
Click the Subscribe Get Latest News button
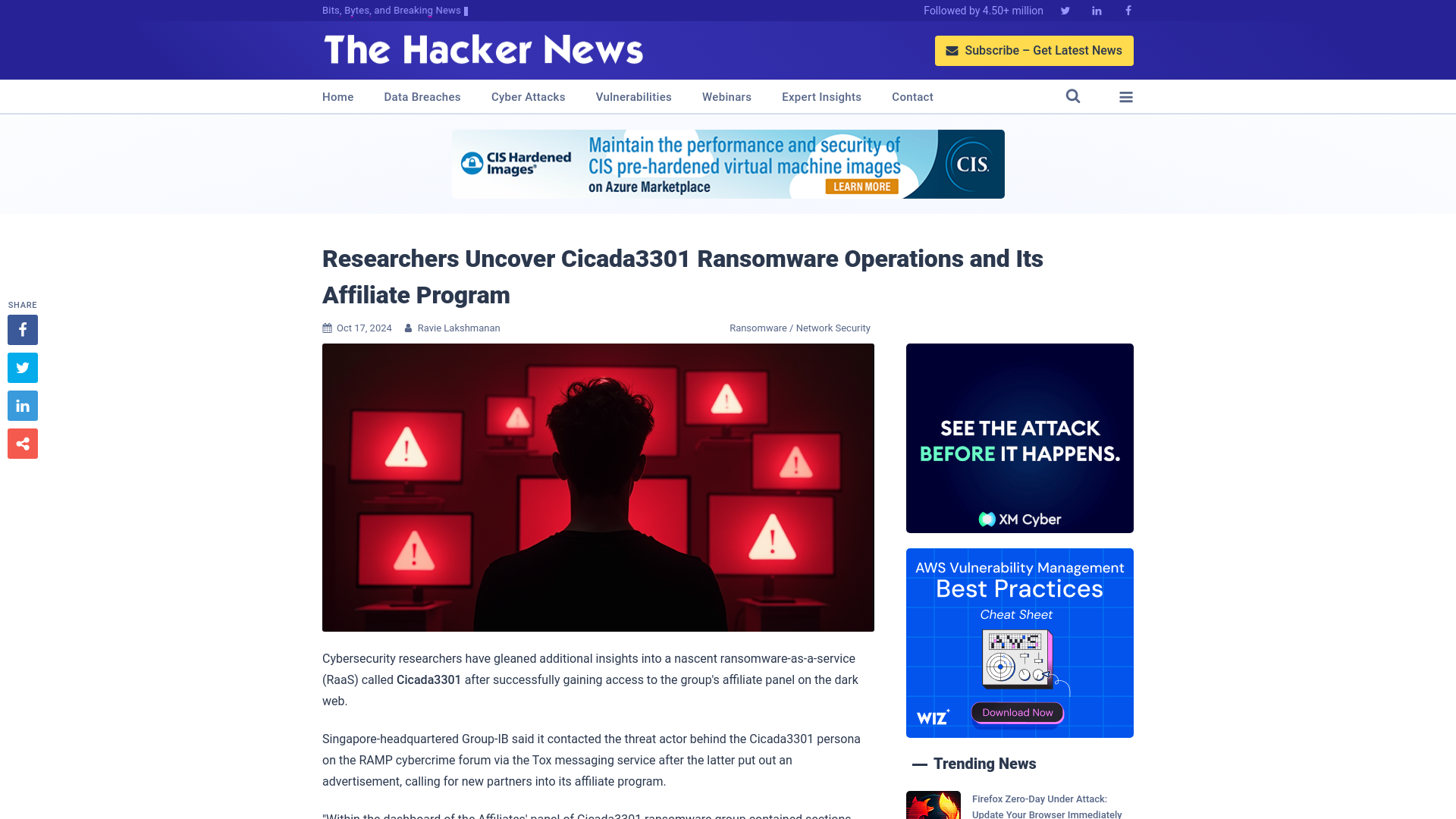point(1033,50)
